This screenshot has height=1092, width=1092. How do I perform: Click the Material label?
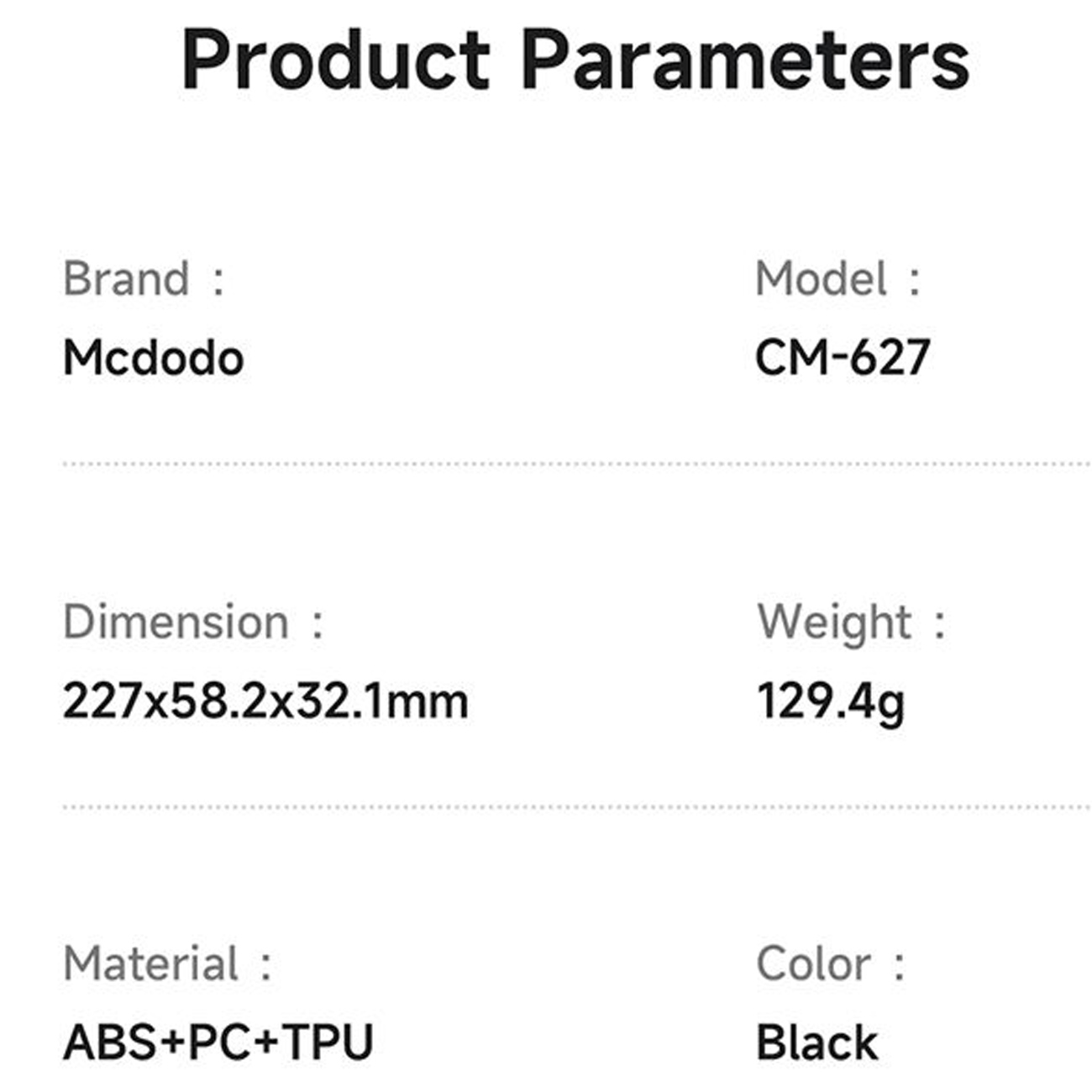pos(151,964)
